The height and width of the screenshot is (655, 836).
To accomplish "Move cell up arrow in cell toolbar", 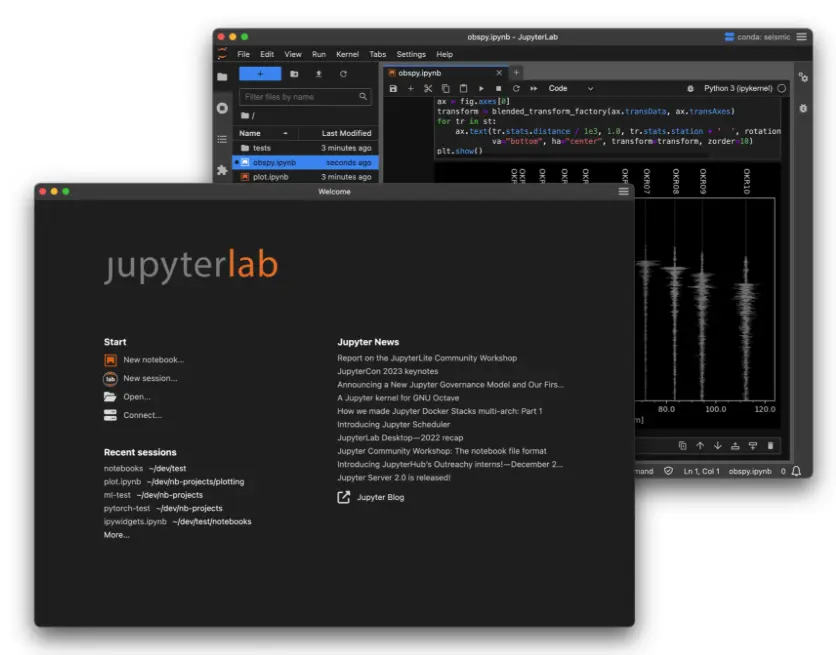I will pos(700,446).
